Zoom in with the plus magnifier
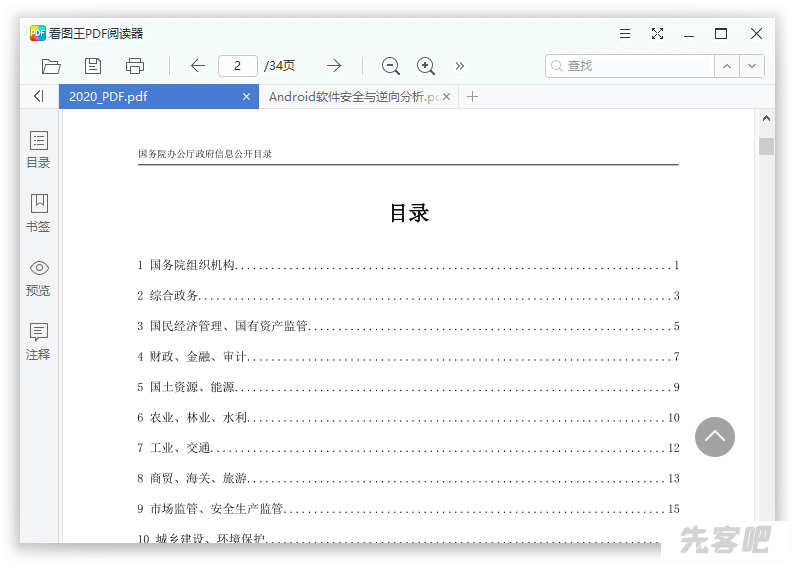This screenshot has height=565, width=795. (x=426, y=66)
